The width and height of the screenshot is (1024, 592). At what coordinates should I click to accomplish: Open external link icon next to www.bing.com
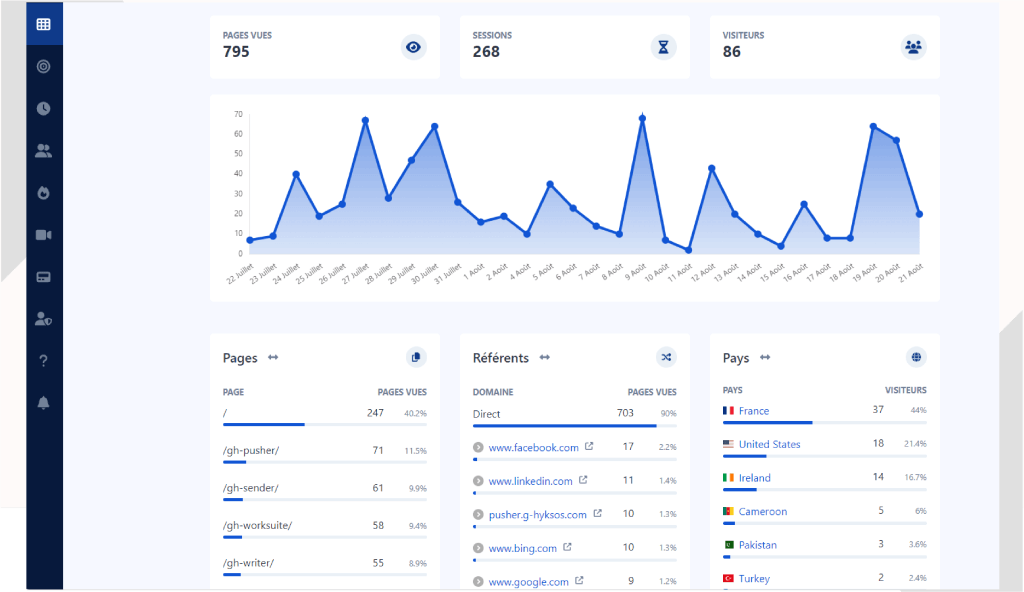(x=568, y=547)
